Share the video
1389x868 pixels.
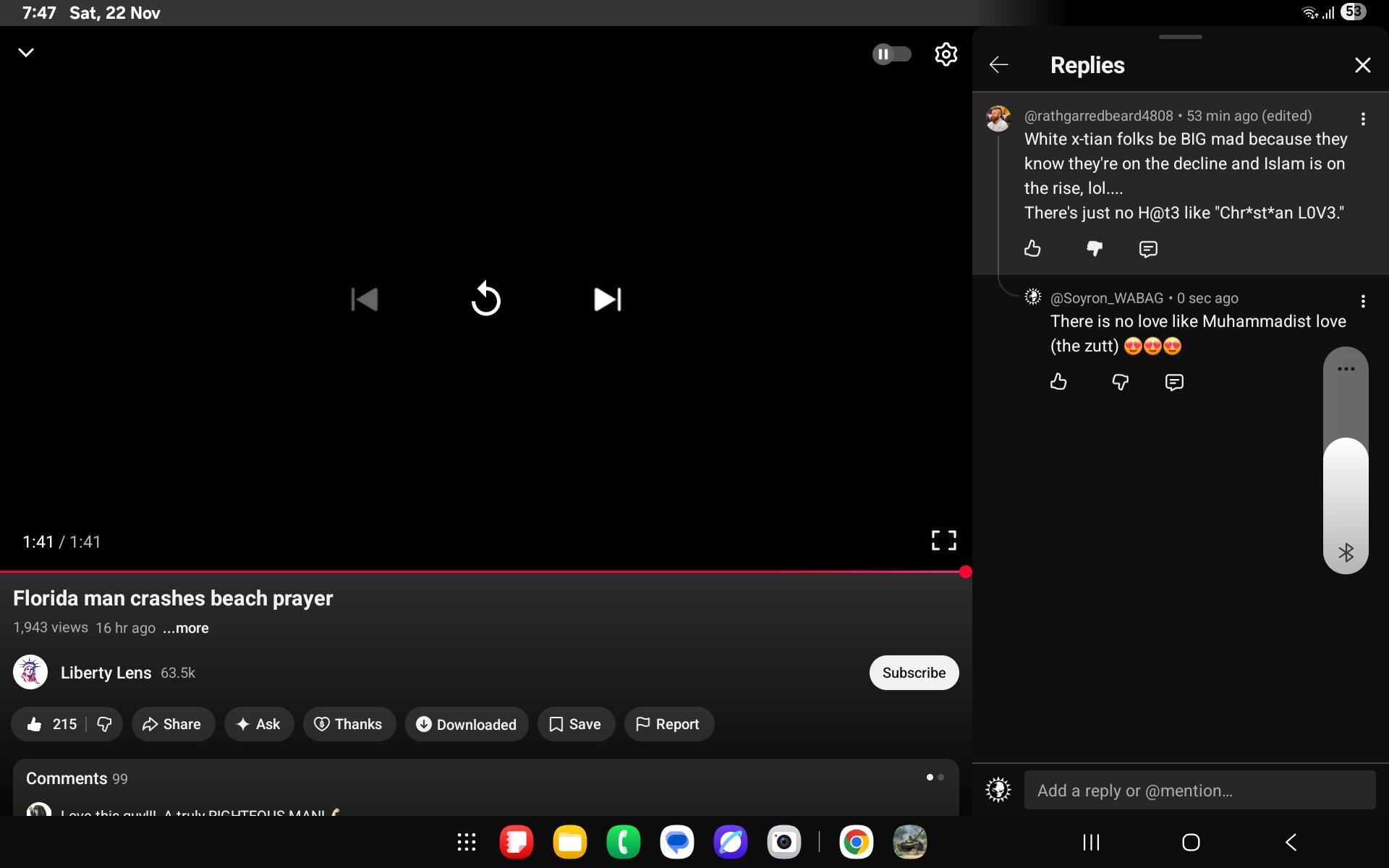pyautogui.click(x=172, y=724)
